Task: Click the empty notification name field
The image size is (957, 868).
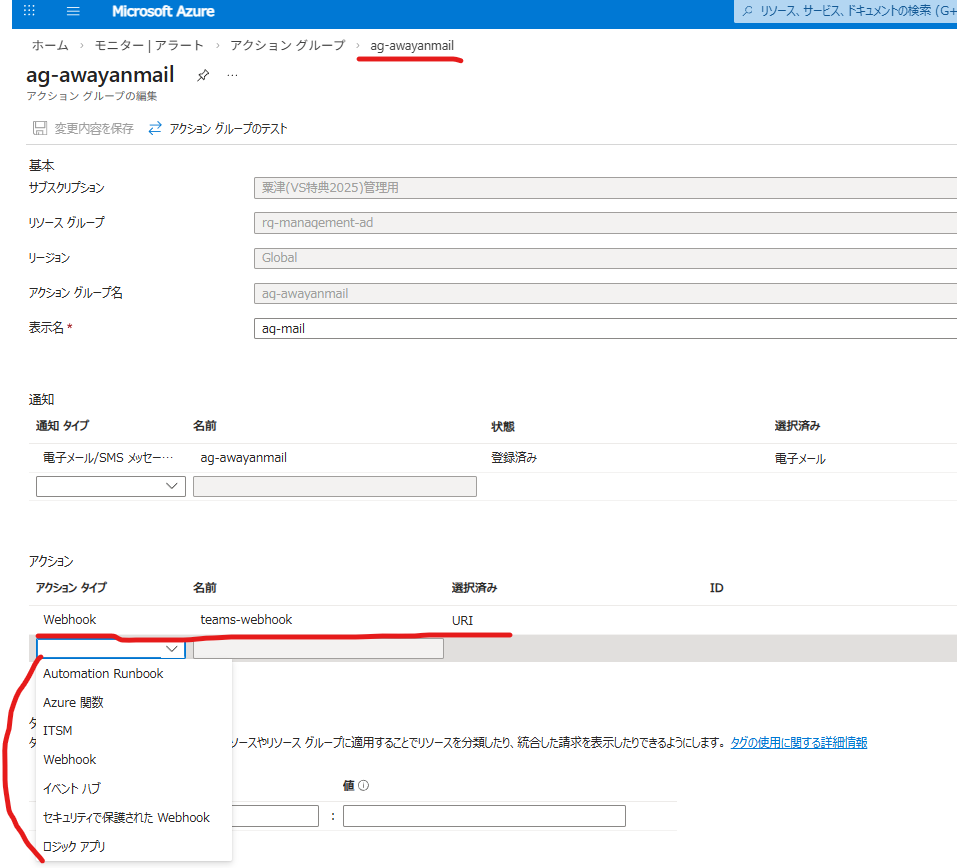Action: tap(334, 486)
